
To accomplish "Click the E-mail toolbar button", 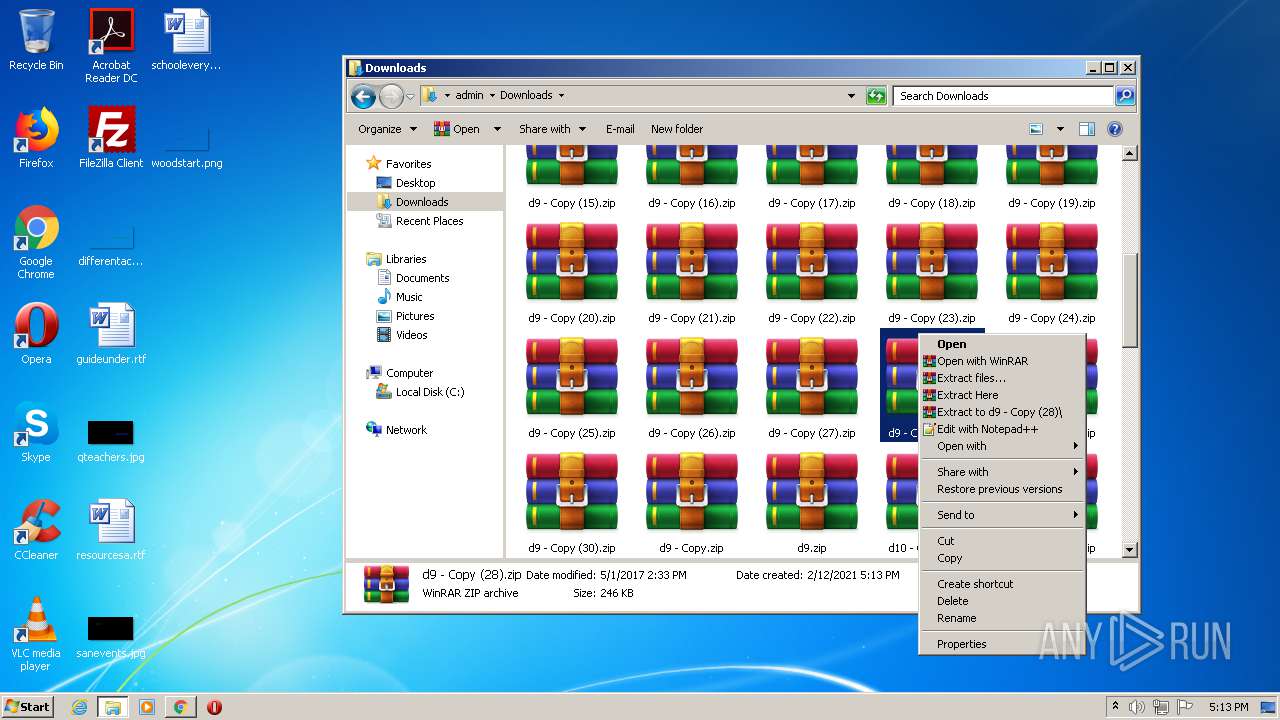I will click(x=620, y=129).
